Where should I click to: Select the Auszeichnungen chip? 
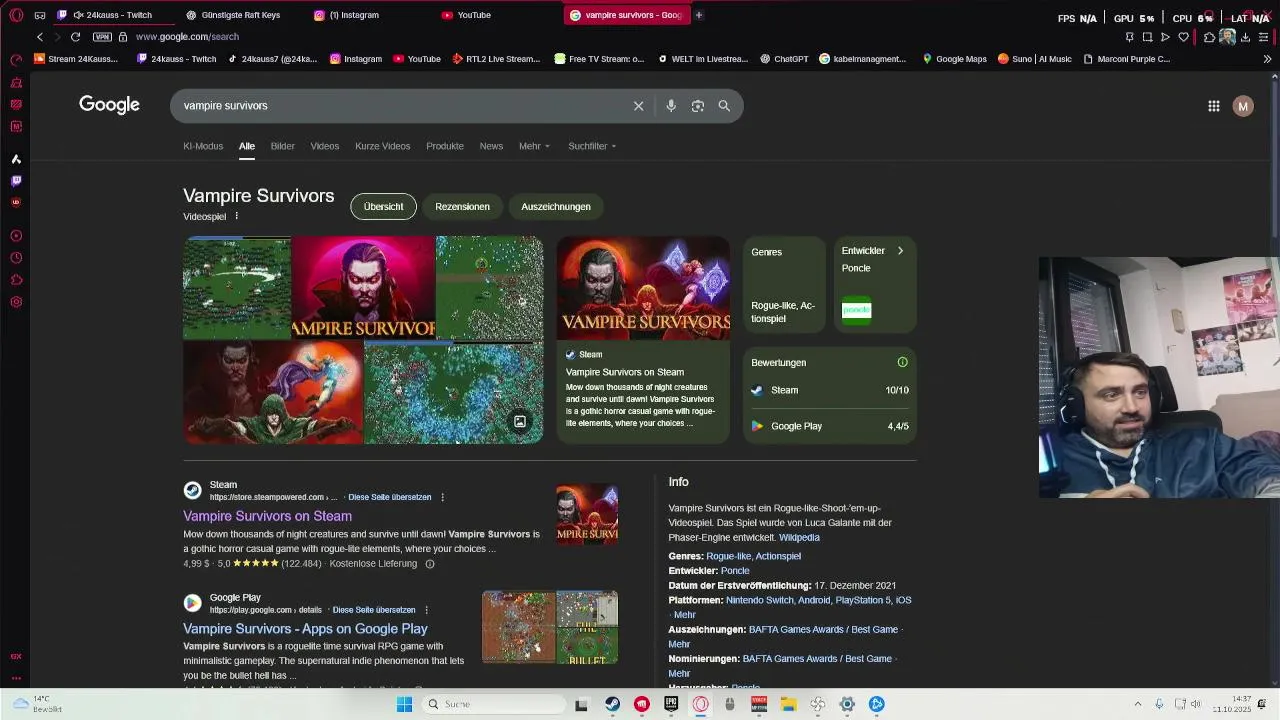point(556,207)
